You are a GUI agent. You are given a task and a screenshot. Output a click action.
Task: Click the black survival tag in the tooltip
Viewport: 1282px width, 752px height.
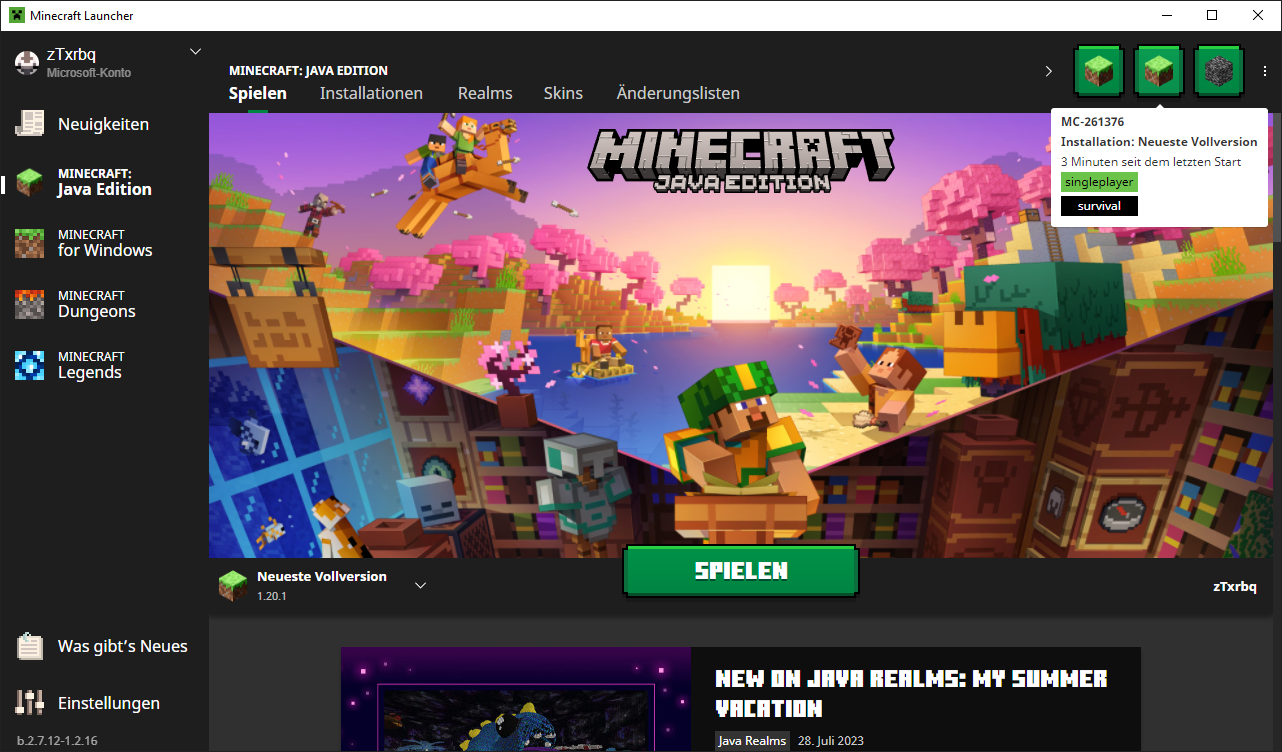1099,206
